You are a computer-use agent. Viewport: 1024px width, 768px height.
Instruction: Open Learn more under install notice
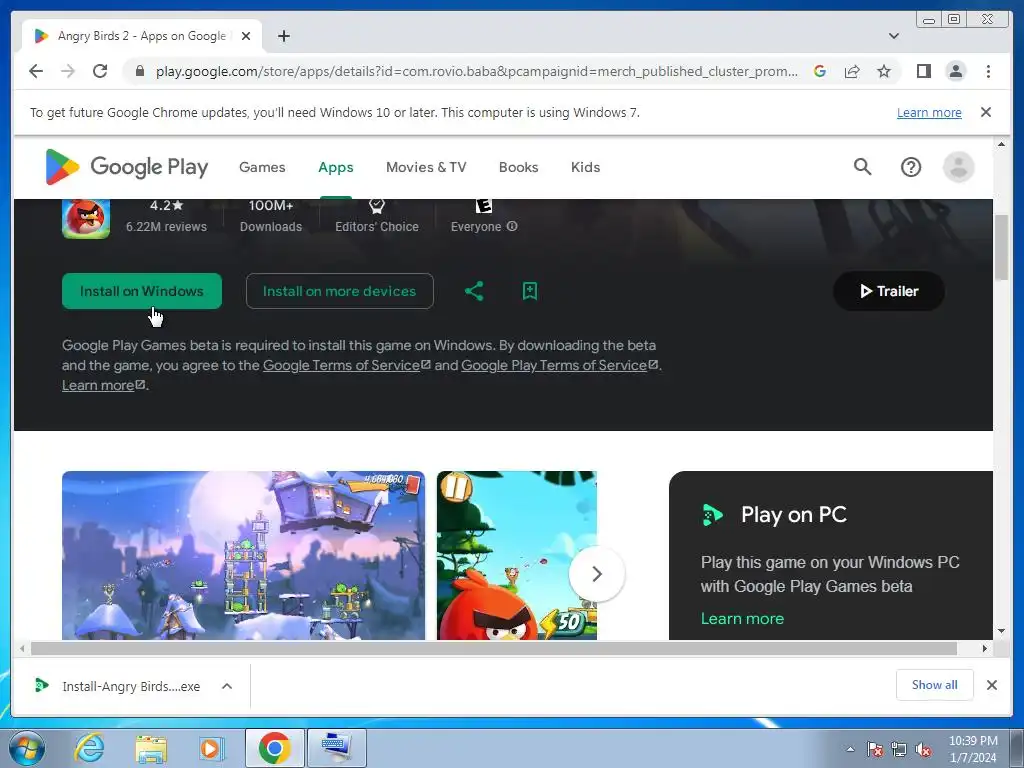pyautogui.click(x=103, y=385)
